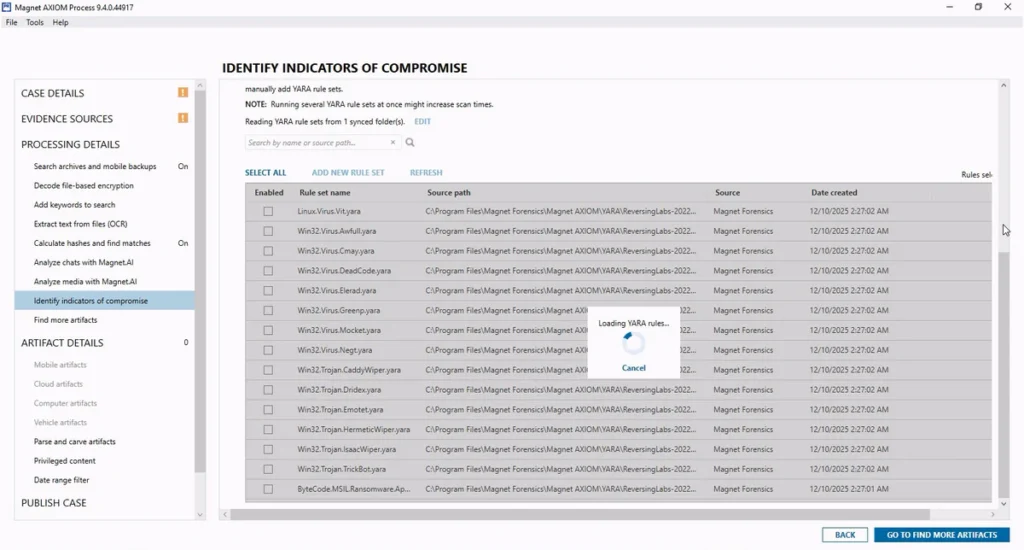Click the Magnet AXIOM app icon in title bar
This screenshot has width=1024, height=550.
pos(7,7)
